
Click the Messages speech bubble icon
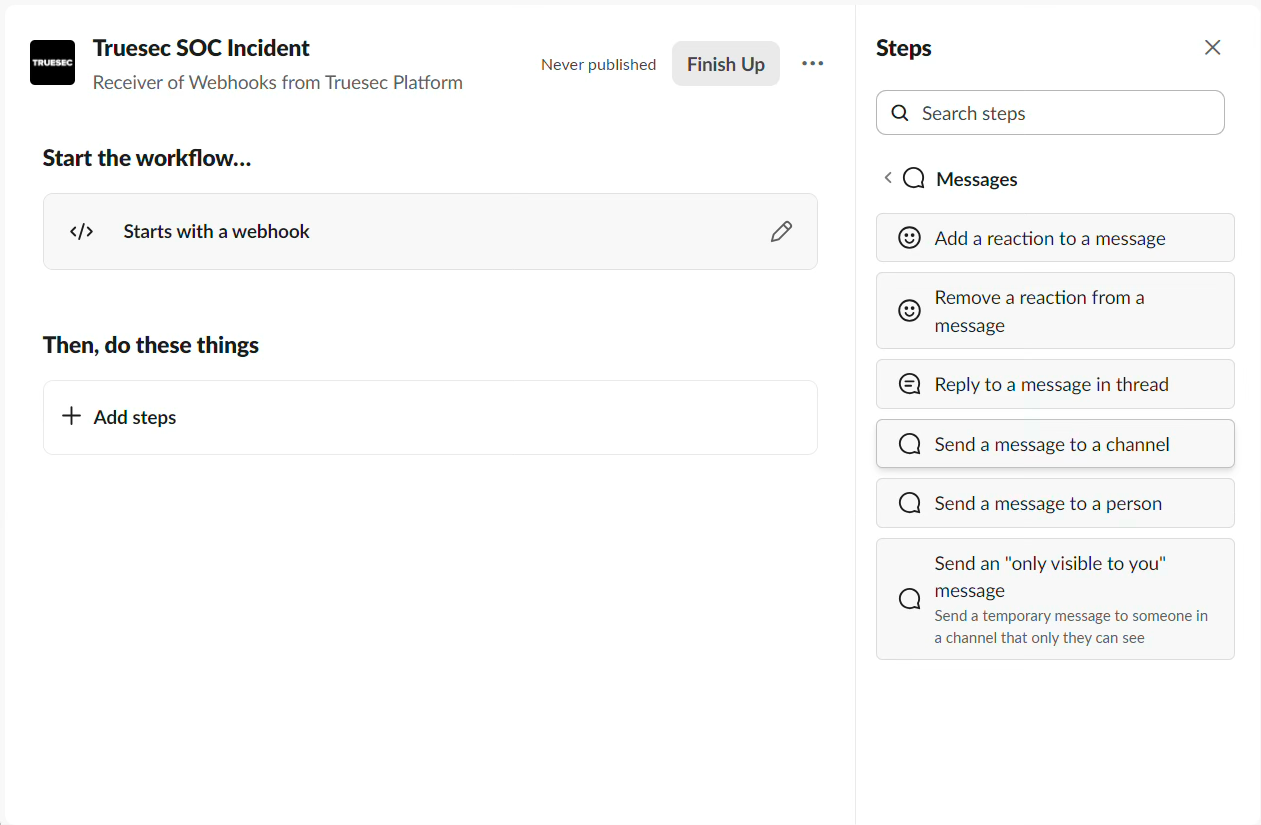(913, 179)
